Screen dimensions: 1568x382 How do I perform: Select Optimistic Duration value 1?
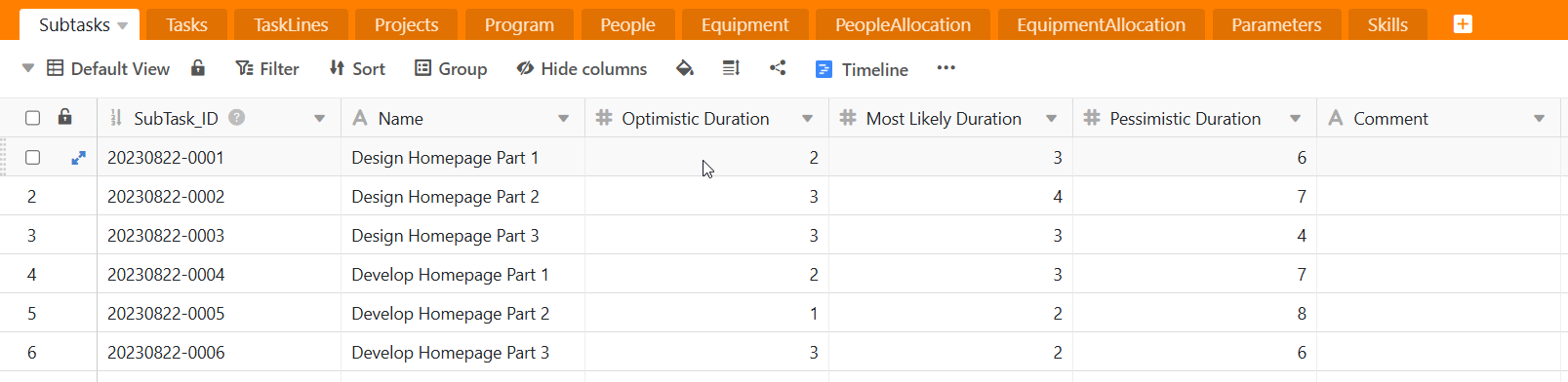pos(706,313)
